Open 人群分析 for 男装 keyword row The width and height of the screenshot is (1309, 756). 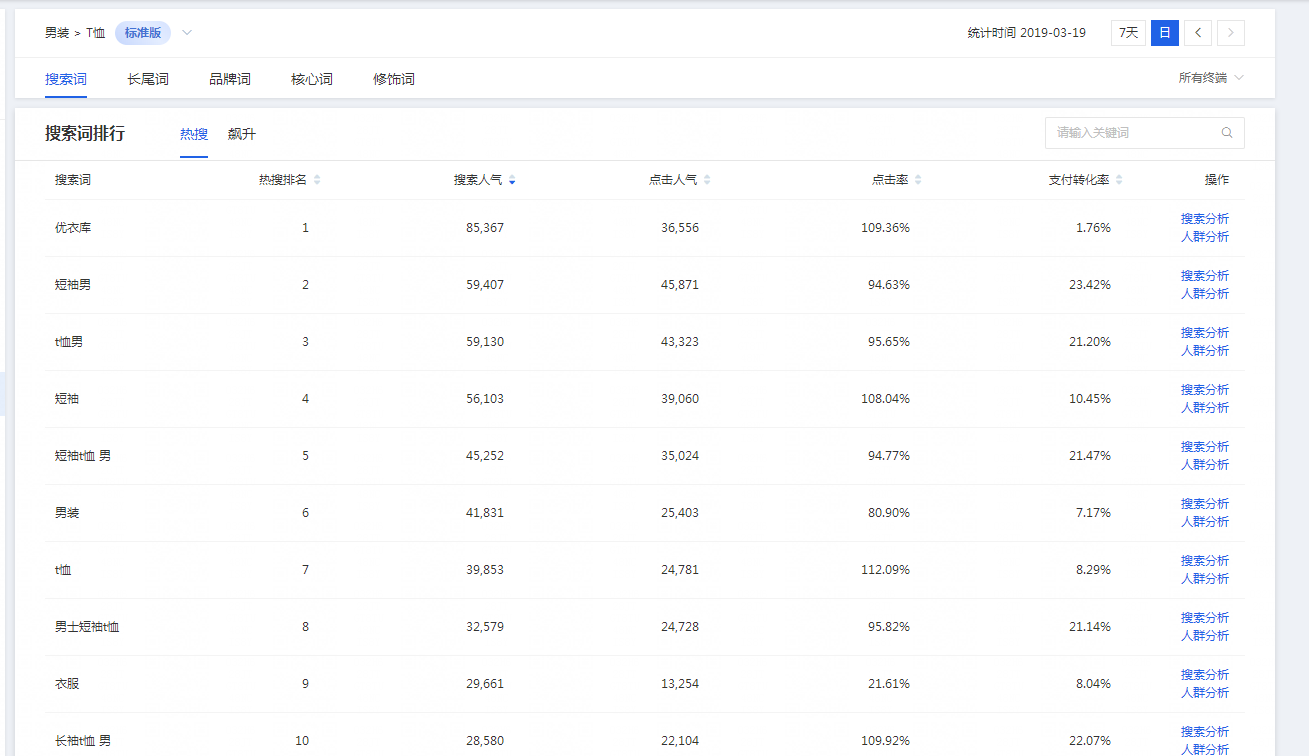pyautogui.click(x=1205, y=522)
